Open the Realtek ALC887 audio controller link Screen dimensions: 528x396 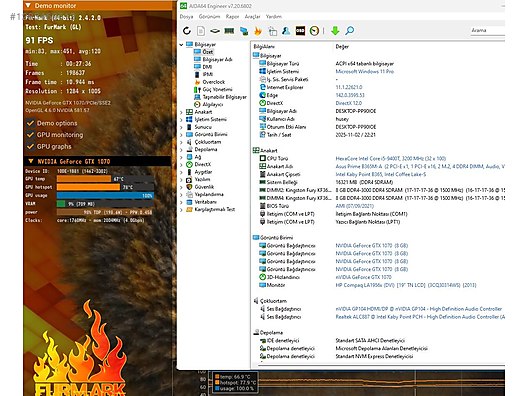click(x=420, y=317)
